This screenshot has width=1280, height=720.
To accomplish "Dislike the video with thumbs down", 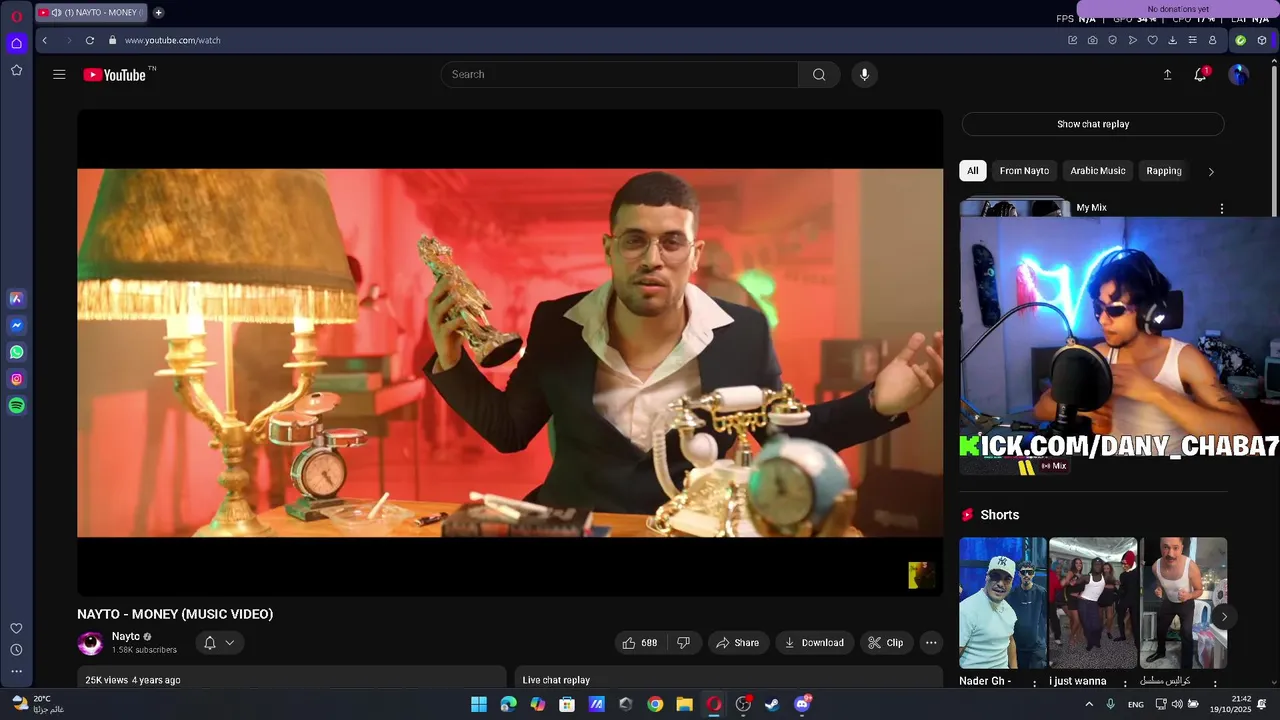I will click(x=684, y=643).
